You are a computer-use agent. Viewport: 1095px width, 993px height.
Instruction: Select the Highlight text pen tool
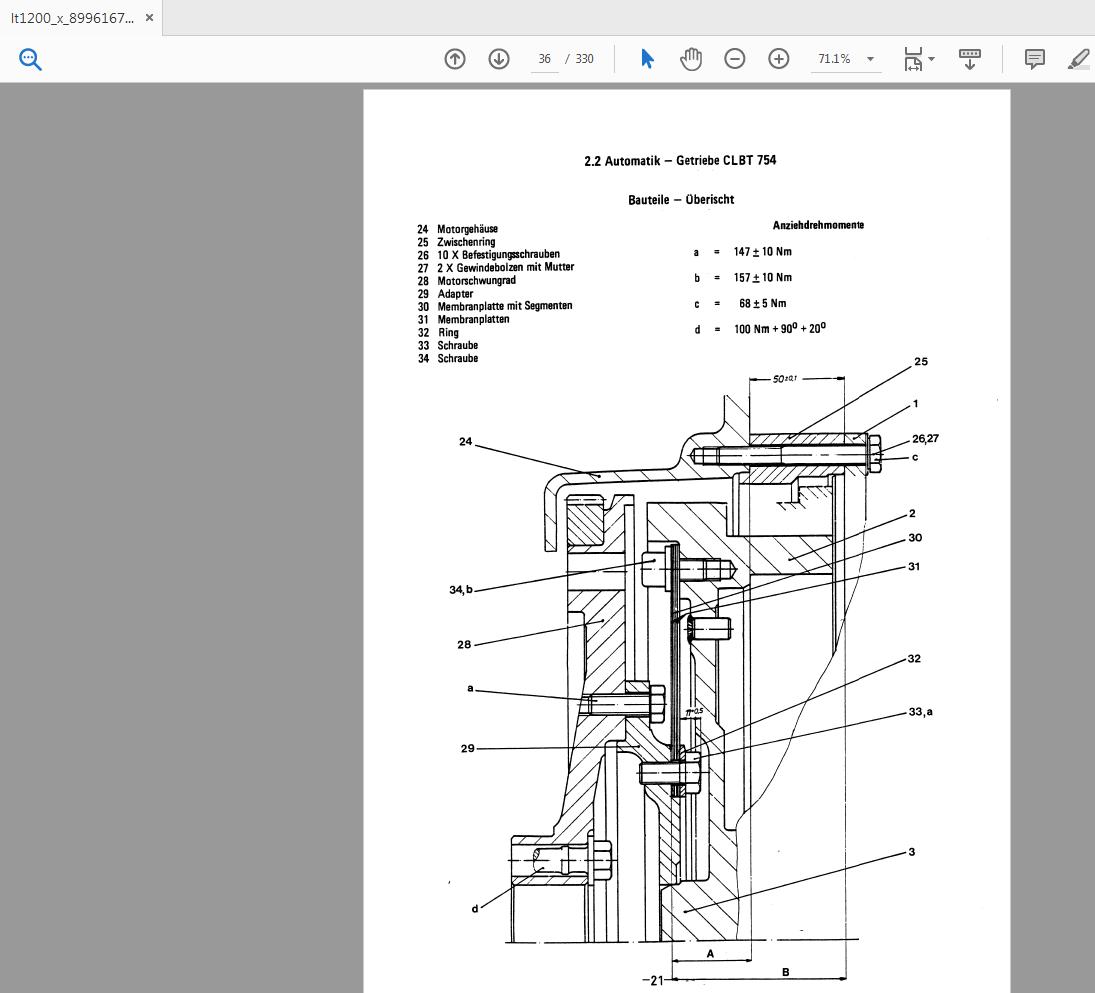click(x=1078, y=59)
